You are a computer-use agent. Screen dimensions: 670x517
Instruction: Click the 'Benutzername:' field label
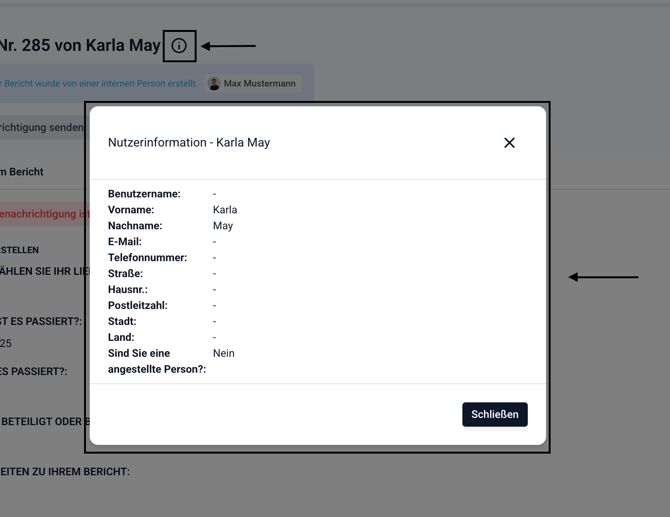[x=144, y=194]
